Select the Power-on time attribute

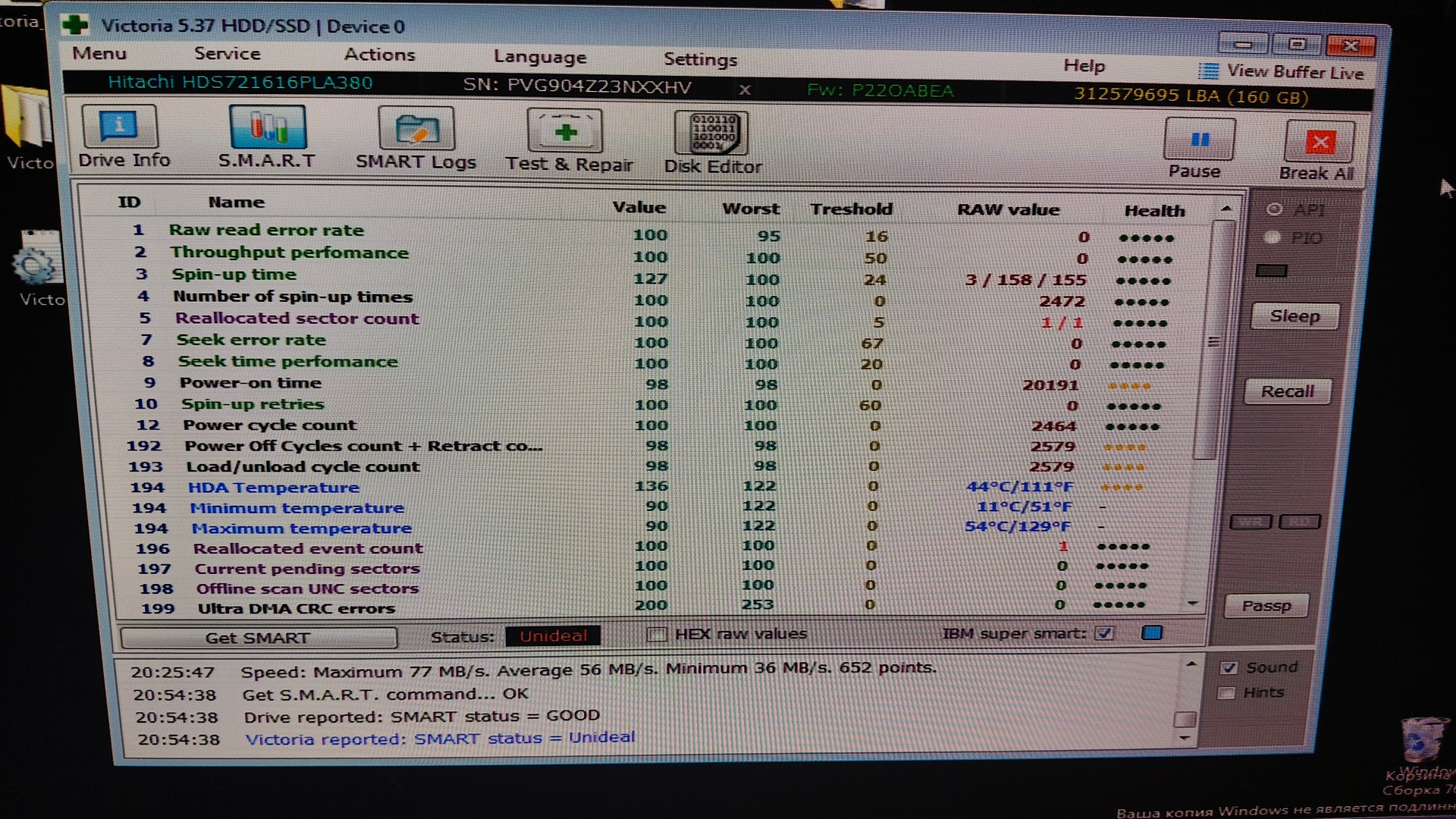pyautogui.click(x=652, y=384)
